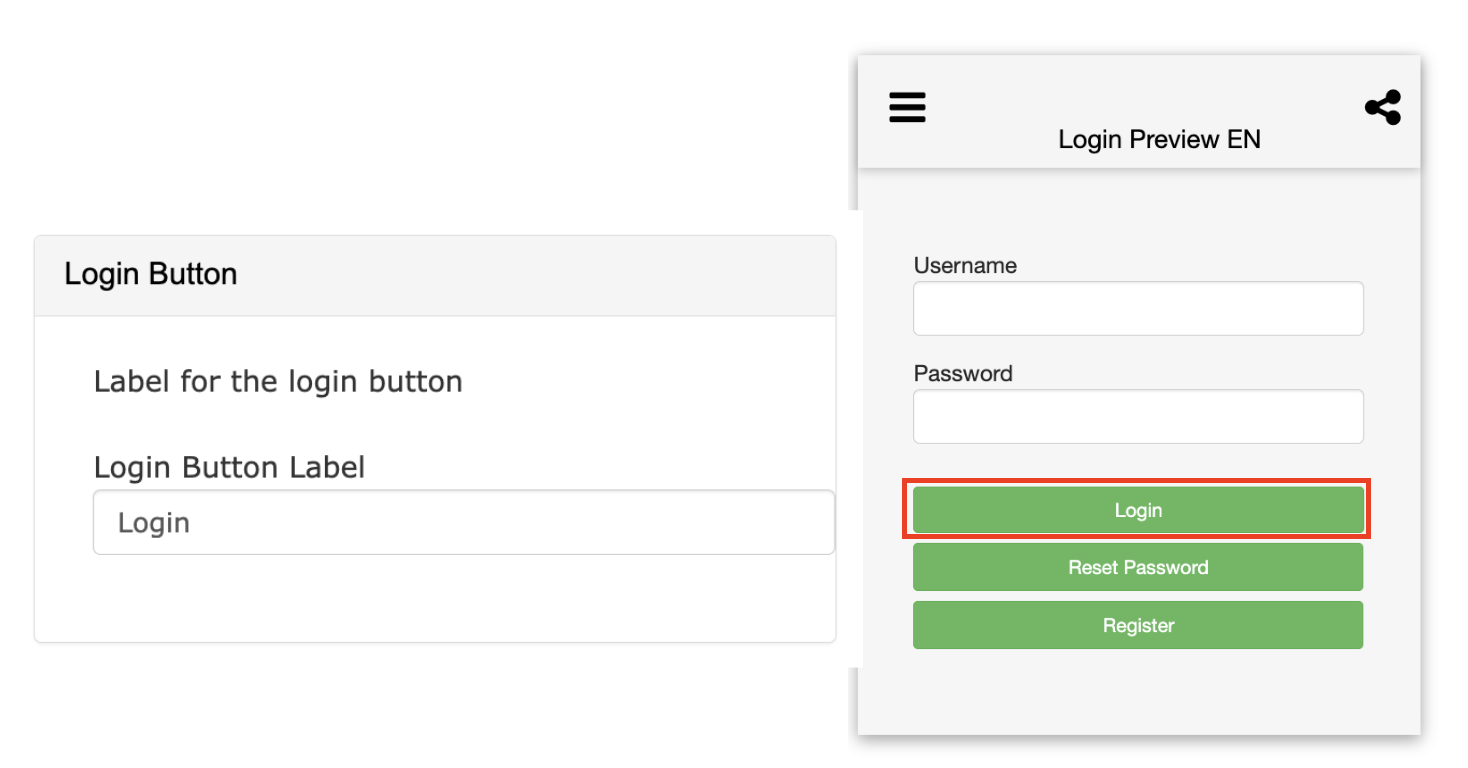The width and height of the screenshot is (1468, 768).
Task: Click the Login Button Label caption text
Action: click(x=229, y=467)
